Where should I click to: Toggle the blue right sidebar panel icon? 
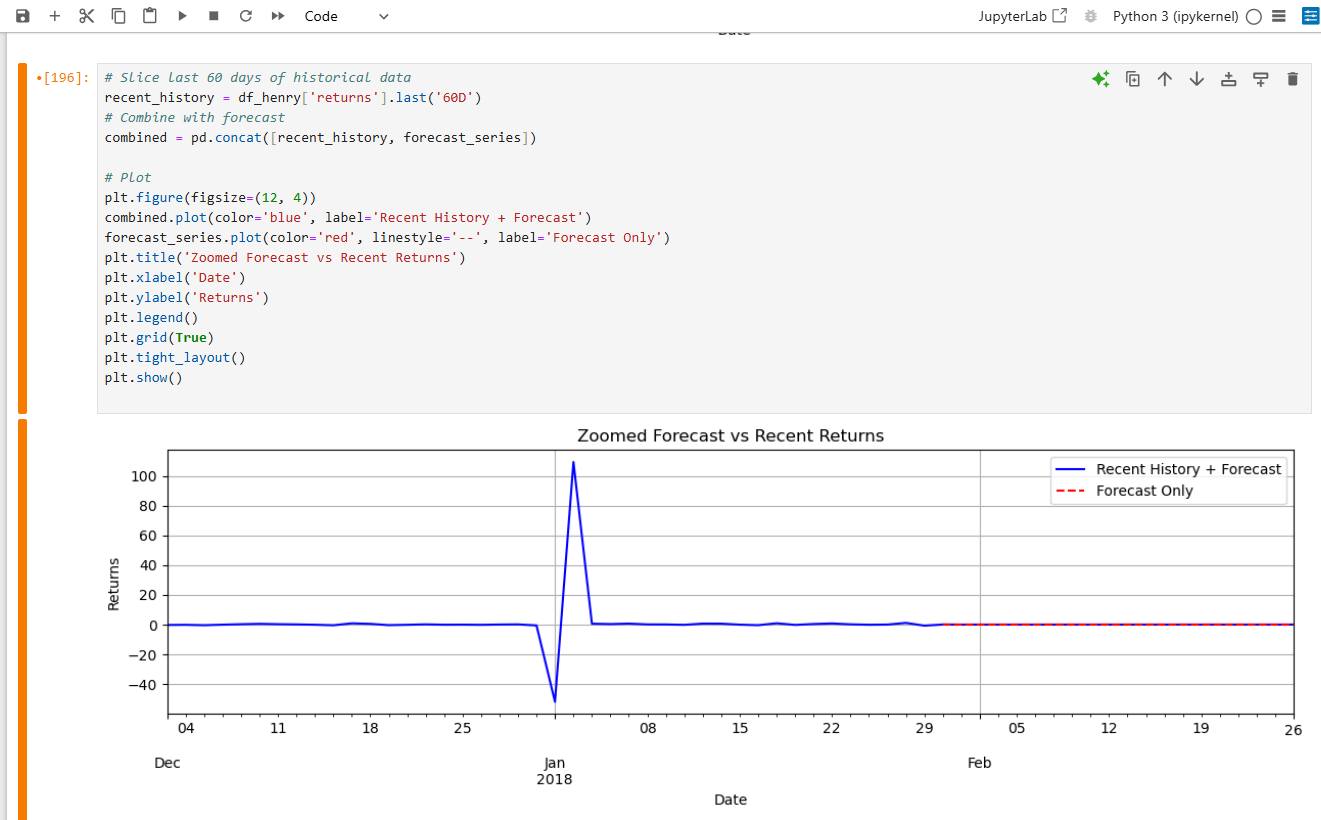1310,16
